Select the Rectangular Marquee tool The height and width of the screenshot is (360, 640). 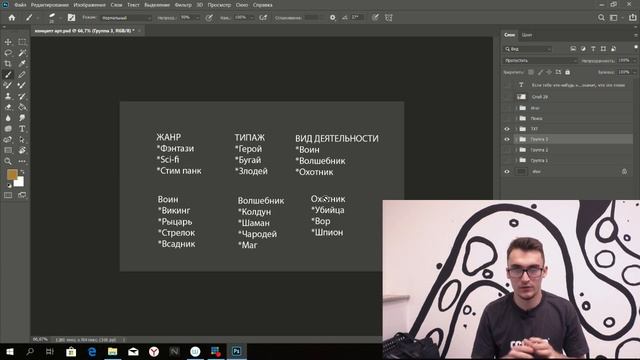(22, 42)
